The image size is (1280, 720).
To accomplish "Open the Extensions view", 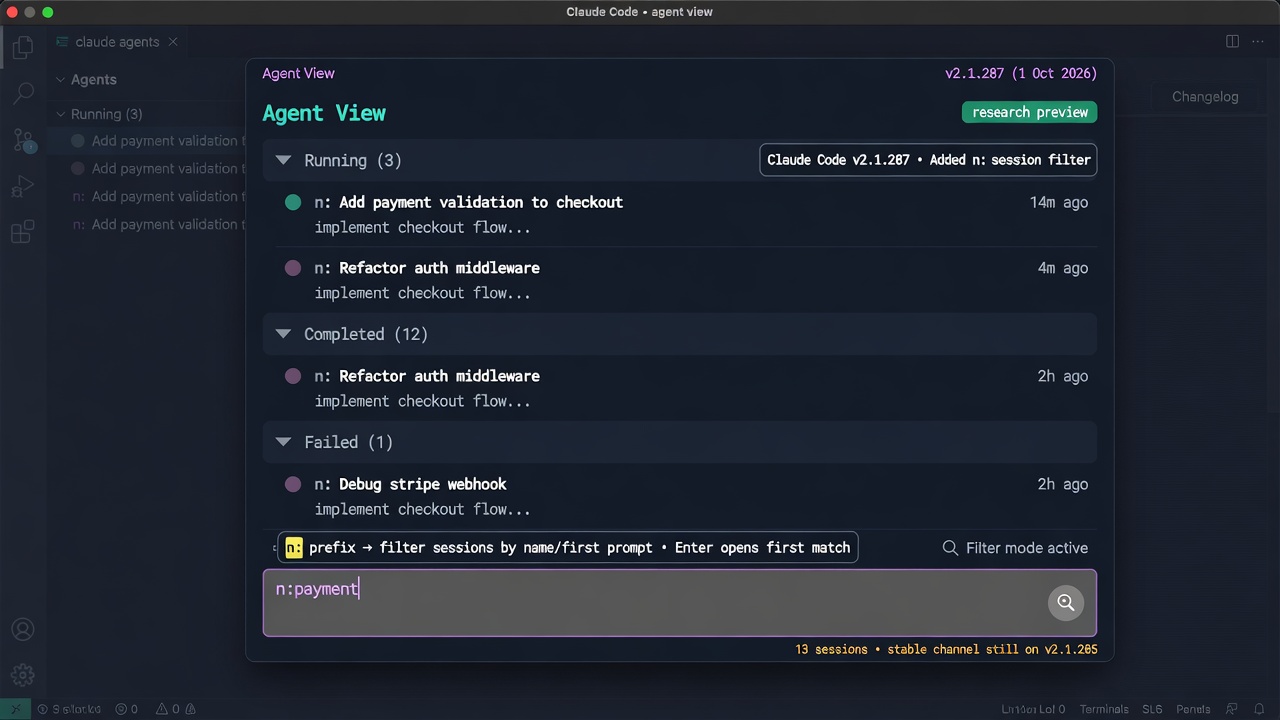I will point(22,233).
